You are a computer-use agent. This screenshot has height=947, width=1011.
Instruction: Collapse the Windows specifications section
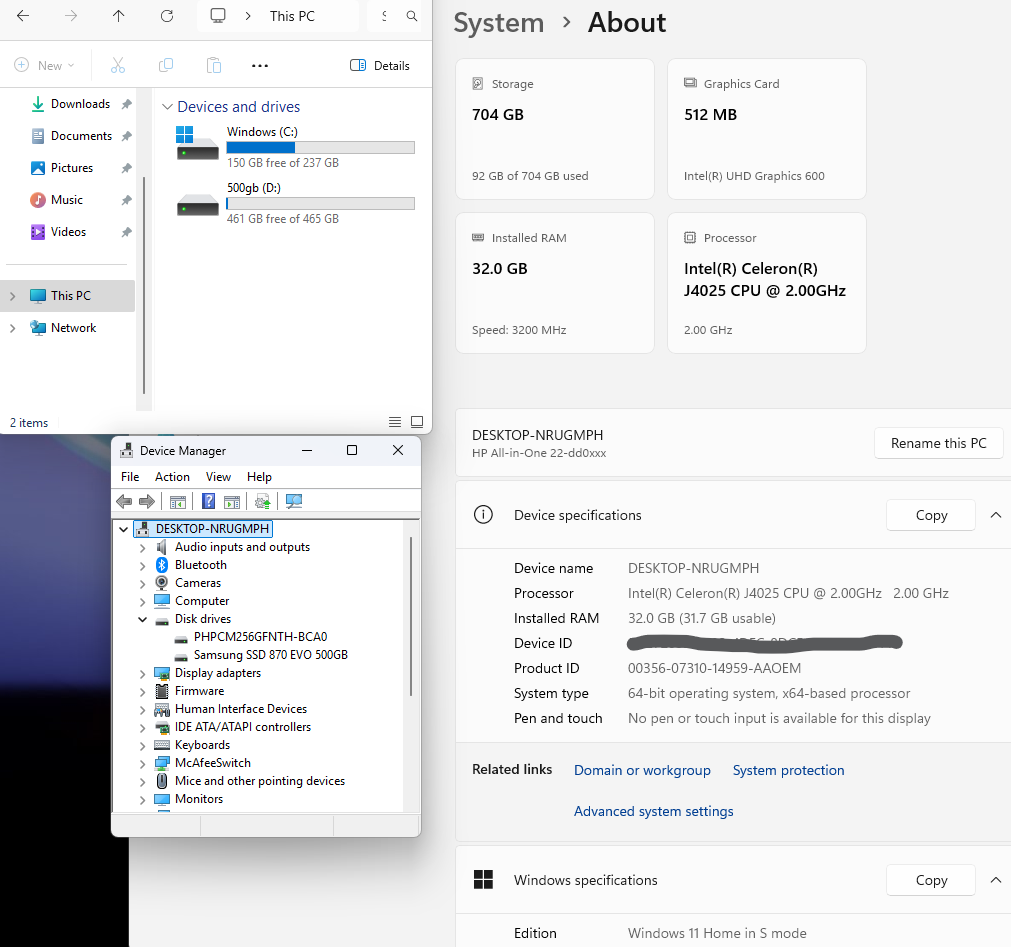click(x=996, y=880)
